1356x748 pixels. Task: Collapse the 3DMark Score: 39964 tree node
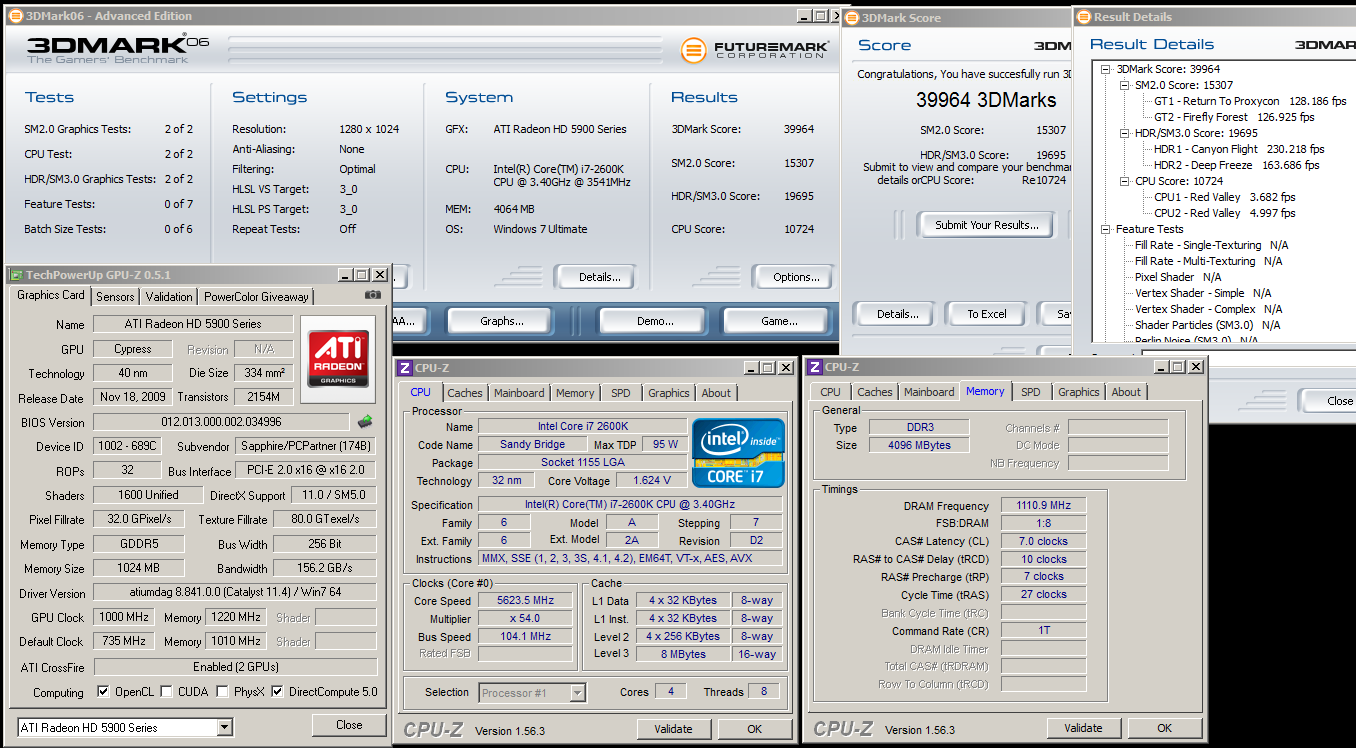pyautogui.click(x=1106, y=69)
